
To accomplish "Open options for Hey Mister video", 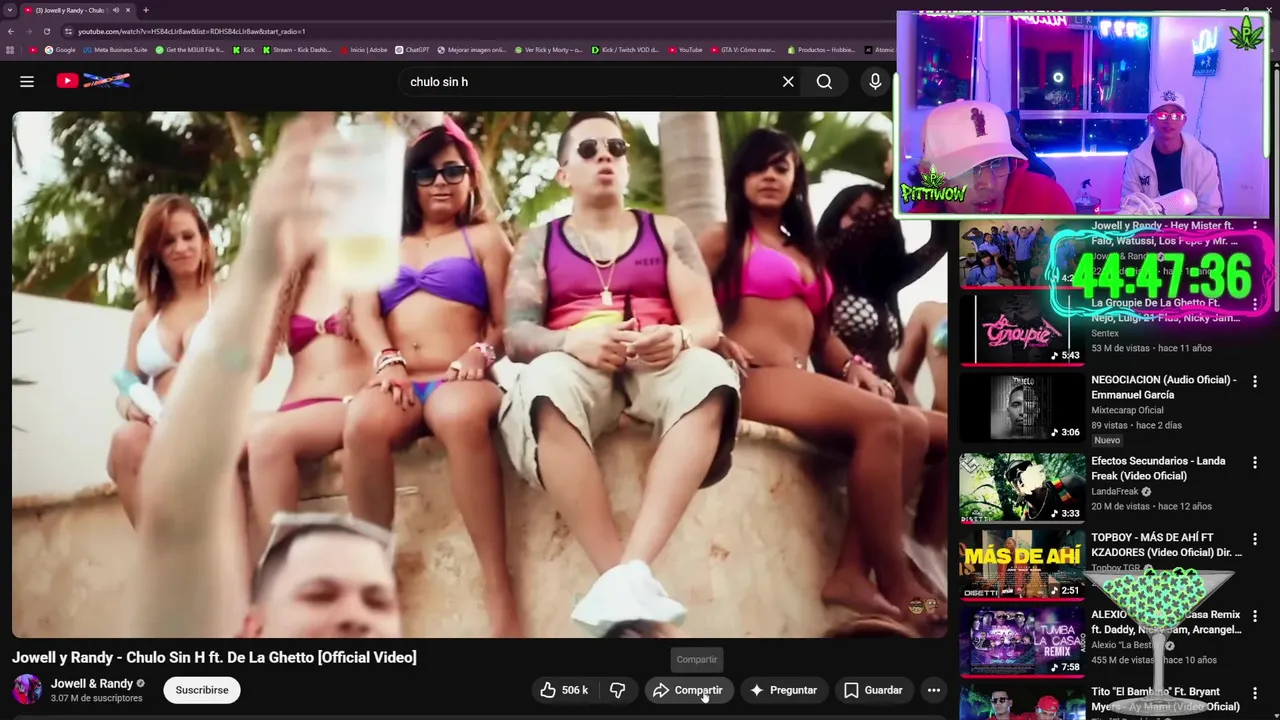I will pos(1255,227).
